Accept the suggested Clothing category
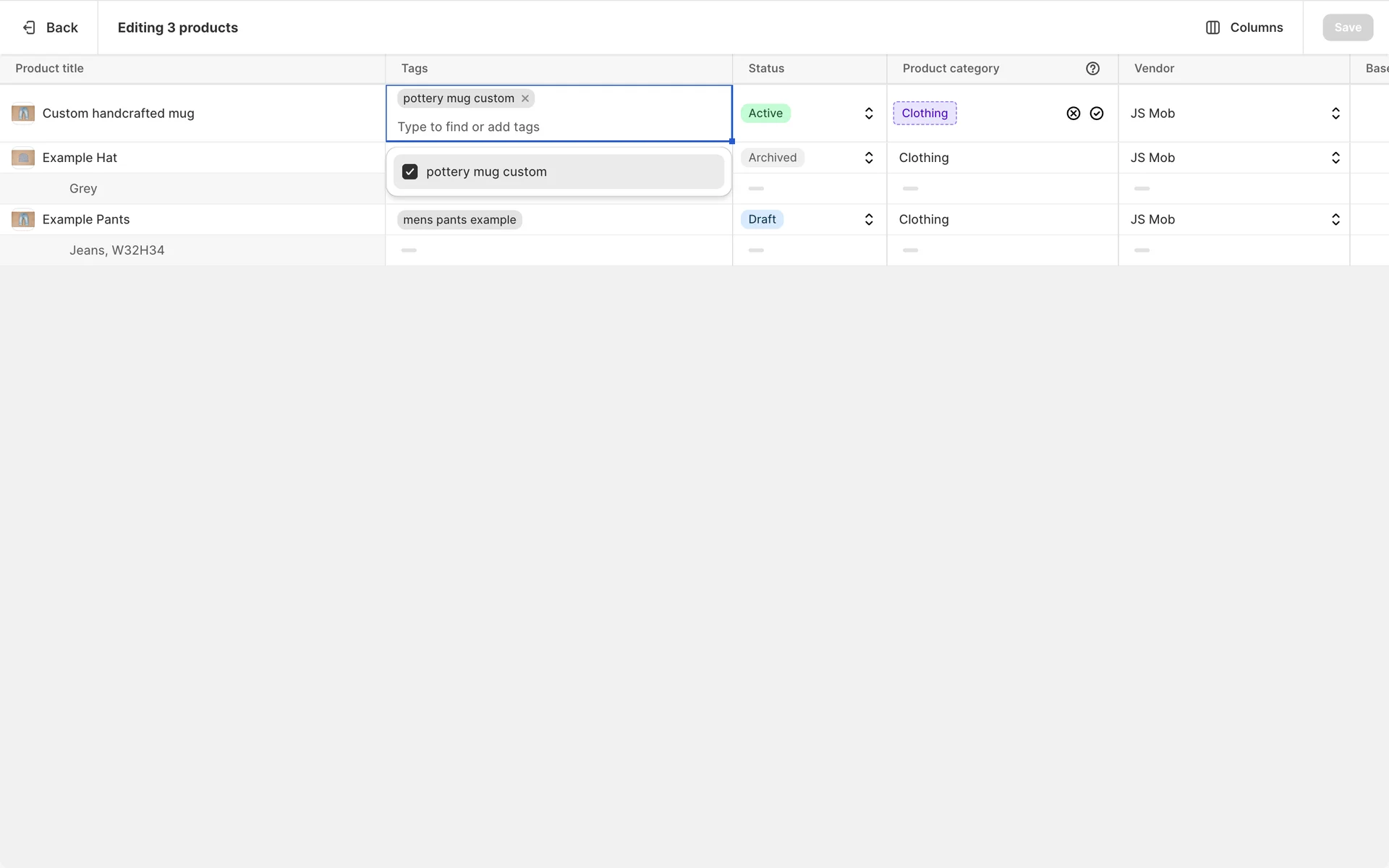1389x868 pixels. 1096,114
